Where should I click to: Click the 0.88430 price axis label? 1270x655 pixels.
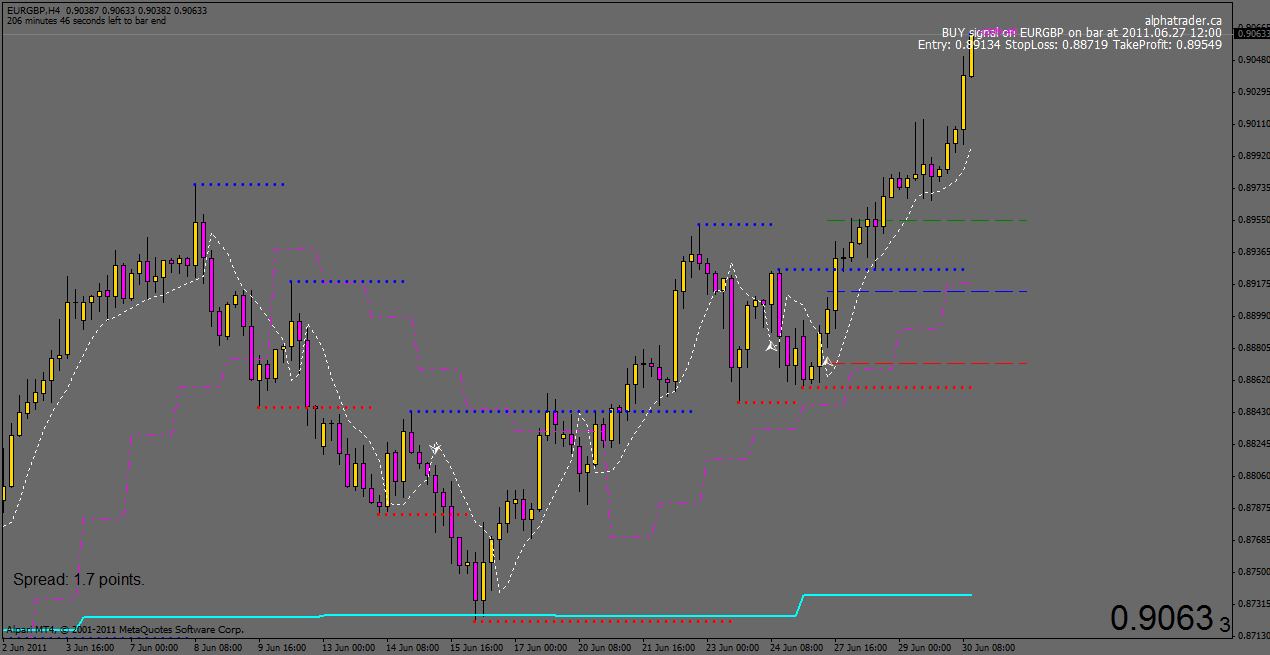[x=1253, y=411]
